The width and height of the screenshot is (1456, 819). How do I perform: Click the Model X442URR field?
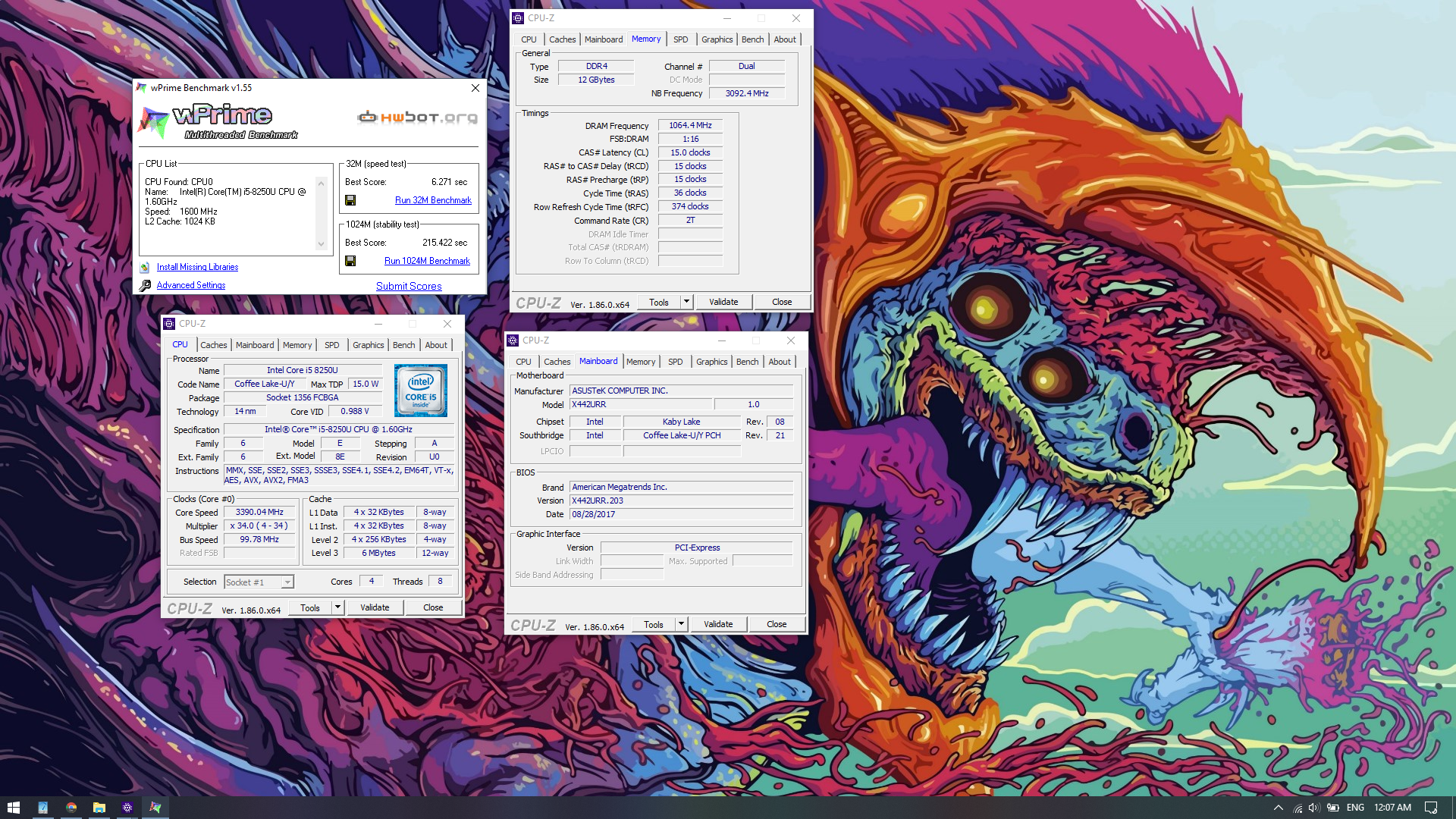tap(640, 405)
